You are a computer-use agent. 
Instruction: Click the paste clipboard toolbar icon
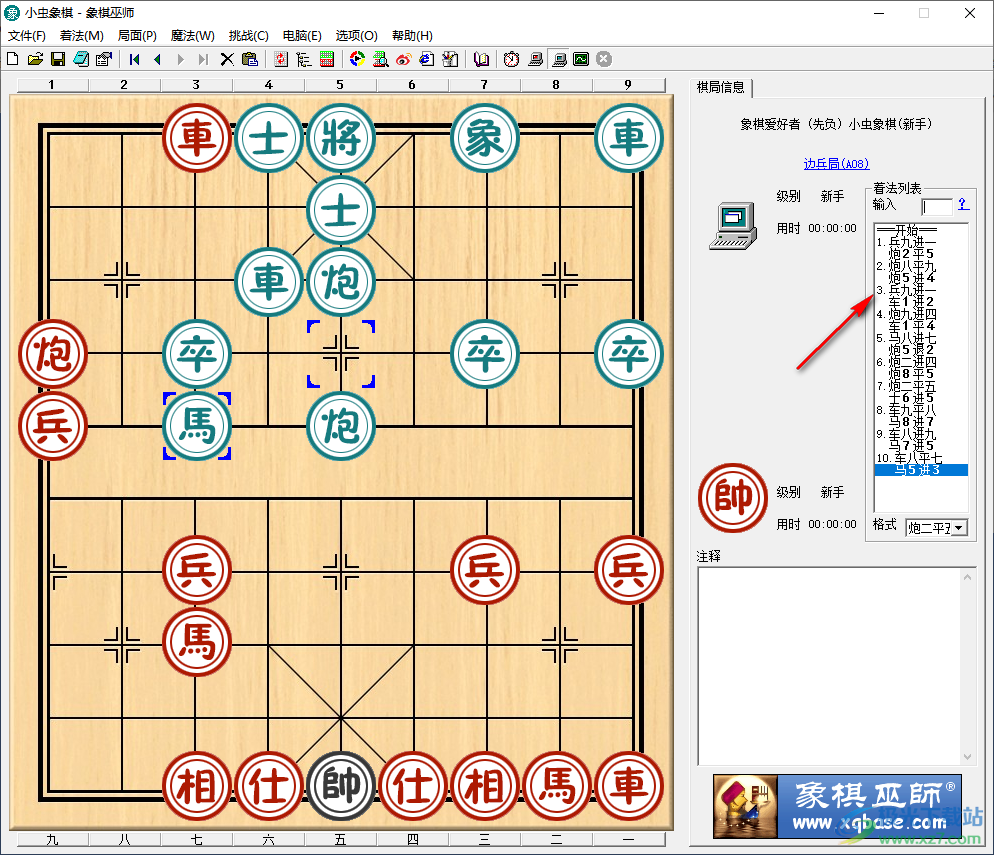pos(250,60)
